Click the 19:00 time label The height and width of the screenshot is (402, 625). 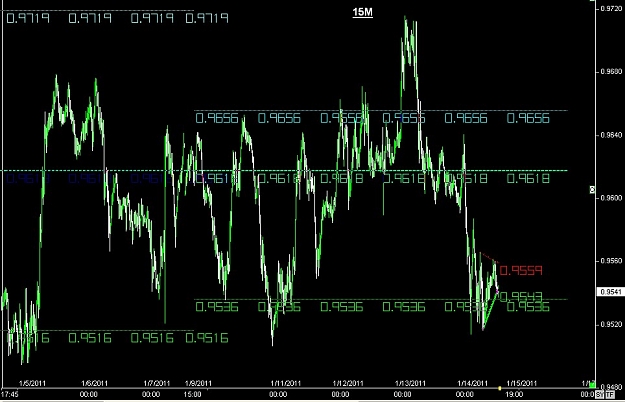pos(515,394)
